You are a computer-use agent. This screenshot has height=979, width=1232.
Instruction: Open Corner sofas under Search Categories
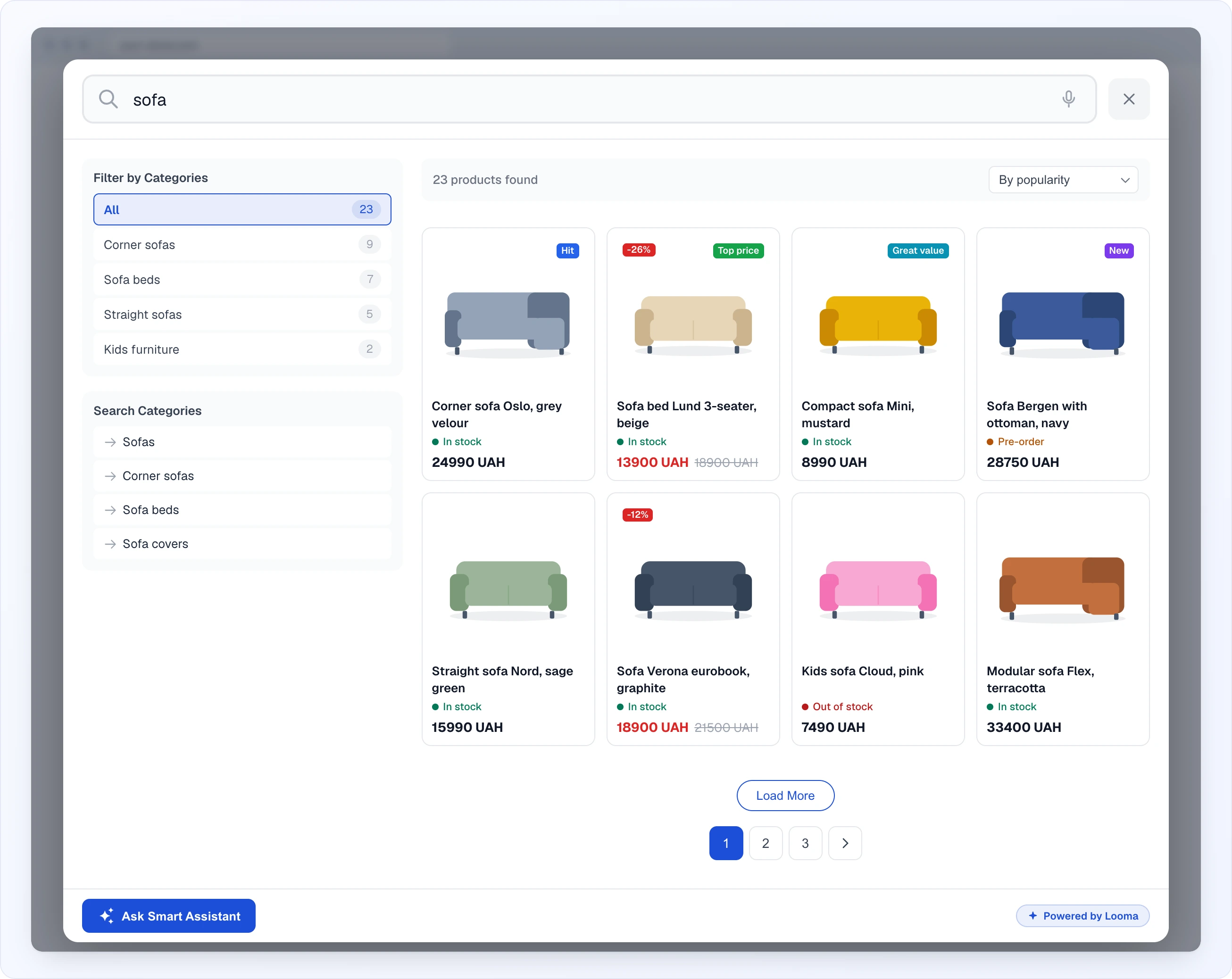242,476
